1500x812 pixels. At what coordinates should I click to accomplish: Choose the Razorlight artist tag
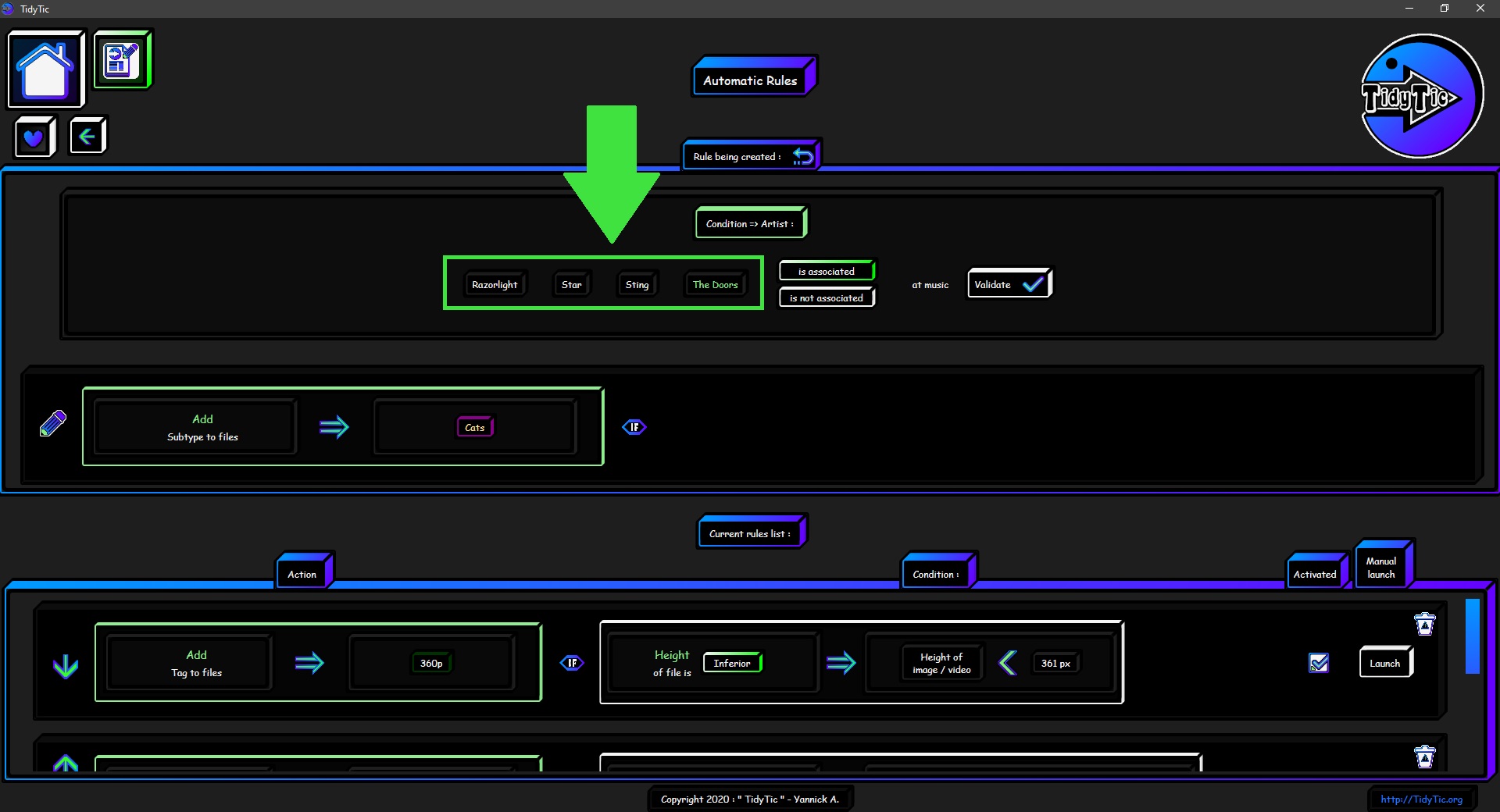coord(495,284)
